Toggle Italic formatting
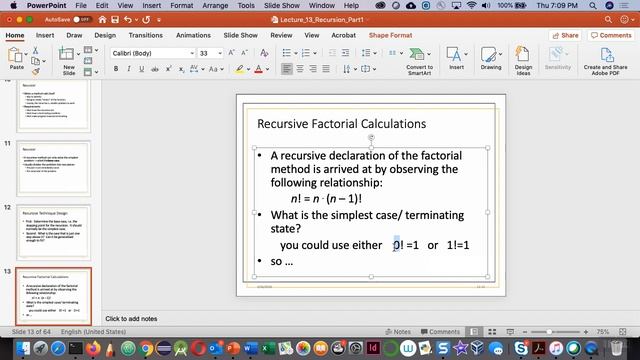Image resolution: width=640 pixels, height=360 pixels. click(x=129, y=69)
